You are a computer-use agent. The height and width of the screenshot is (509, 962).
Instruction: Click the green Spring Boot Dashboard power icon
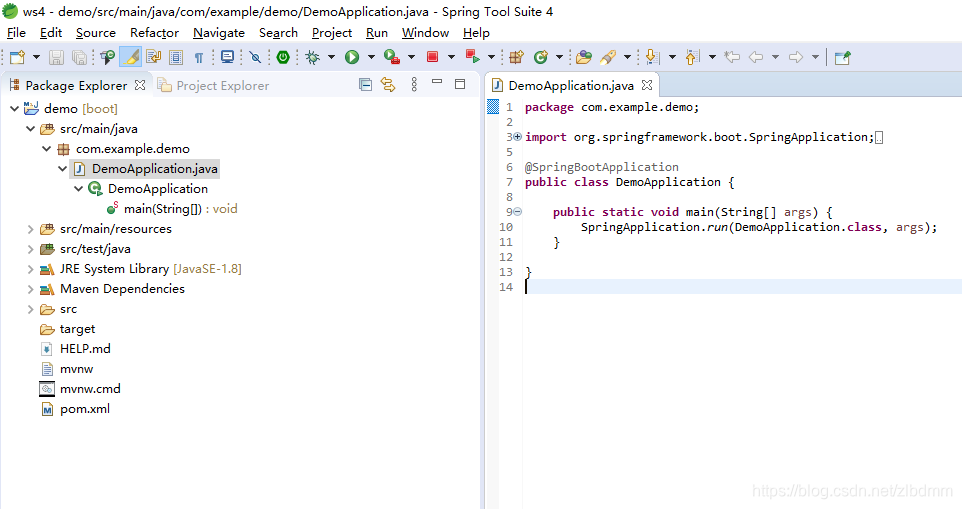[283, 57]
